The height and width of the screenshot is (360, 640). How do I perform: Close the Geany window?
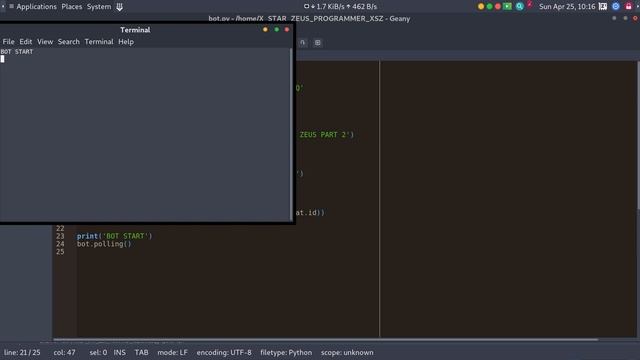tap(635, 18)
